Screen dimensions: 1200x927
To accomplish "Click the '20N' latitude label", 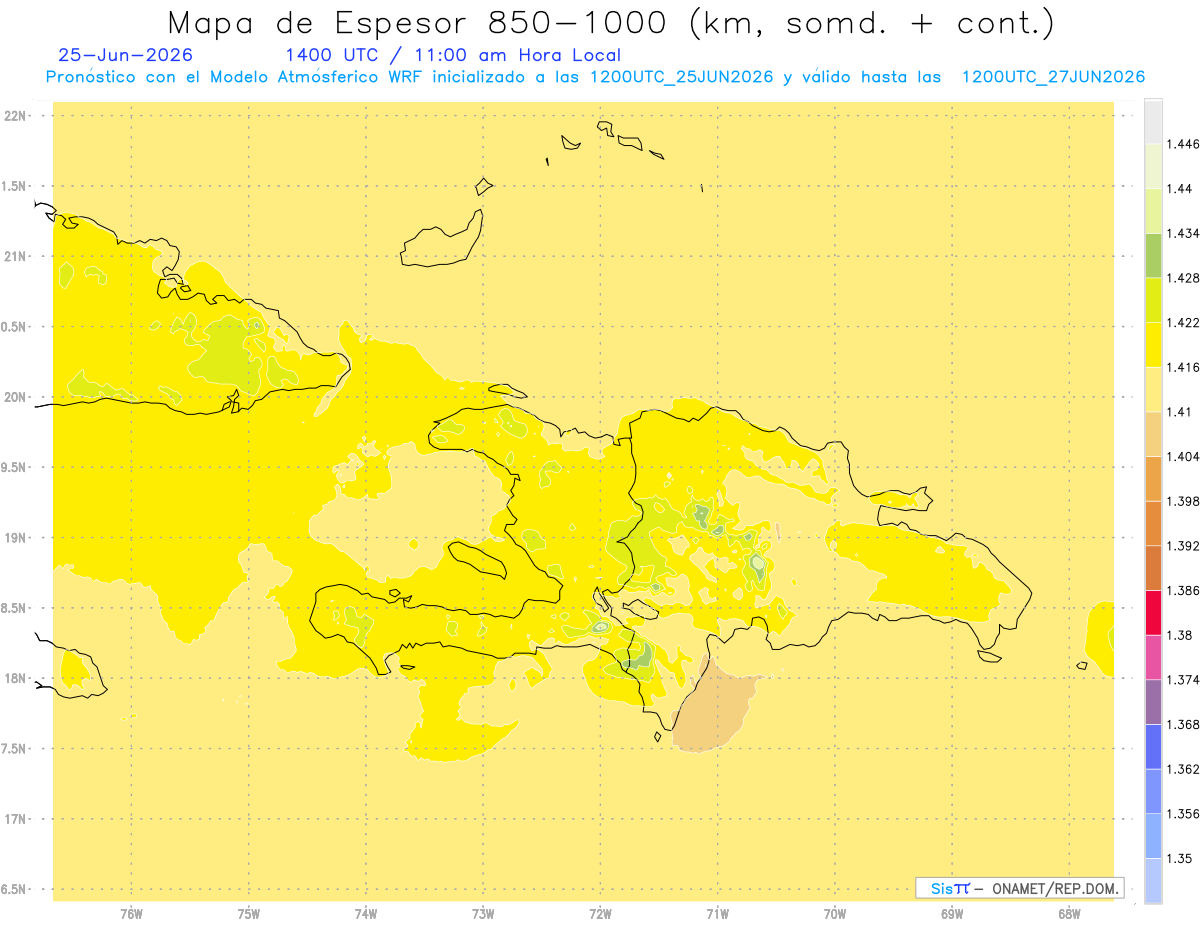I will 15,397.
